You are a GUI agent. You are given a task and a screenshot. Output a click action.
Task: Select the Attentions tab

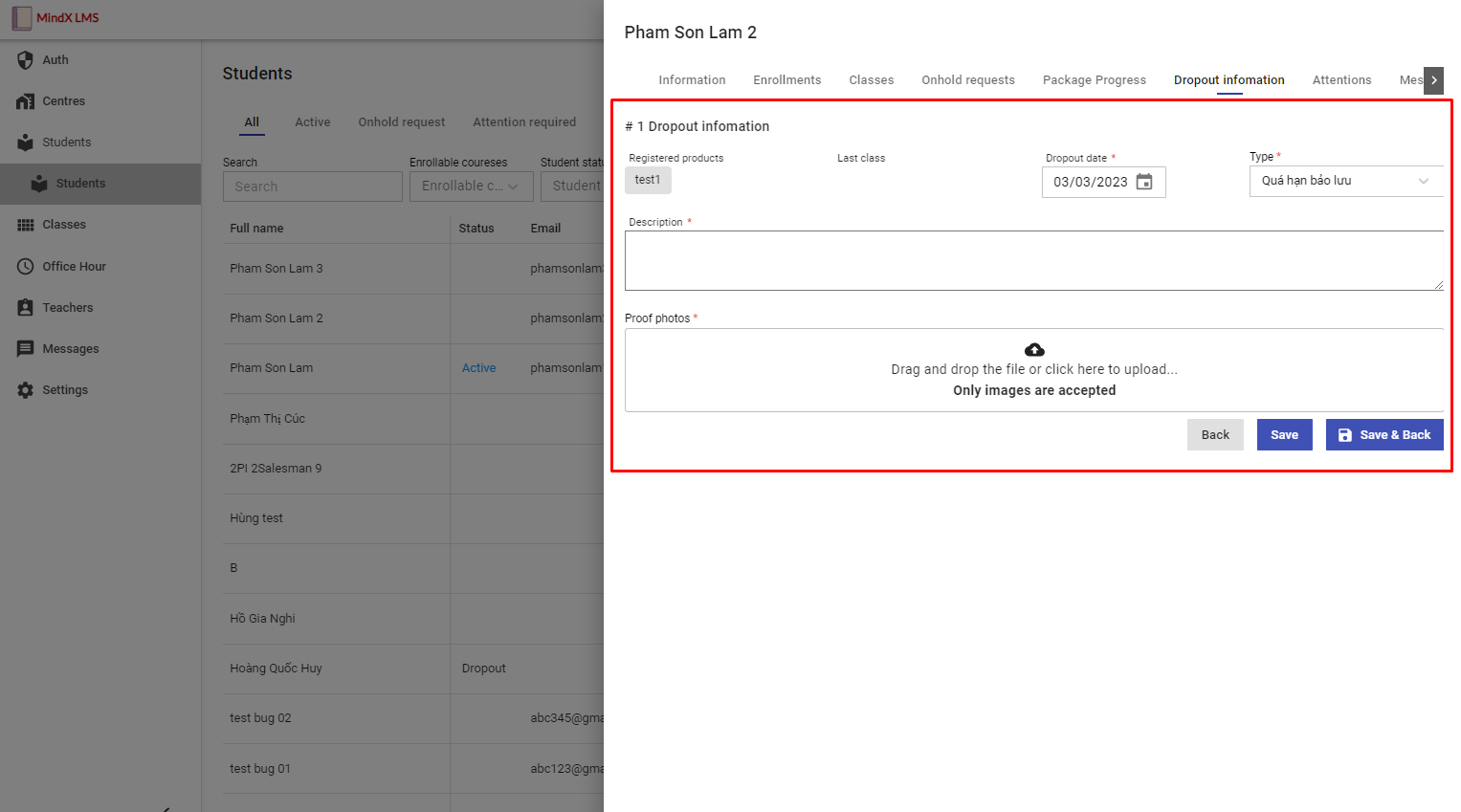pyautogui.click(x=1341, y=80)
